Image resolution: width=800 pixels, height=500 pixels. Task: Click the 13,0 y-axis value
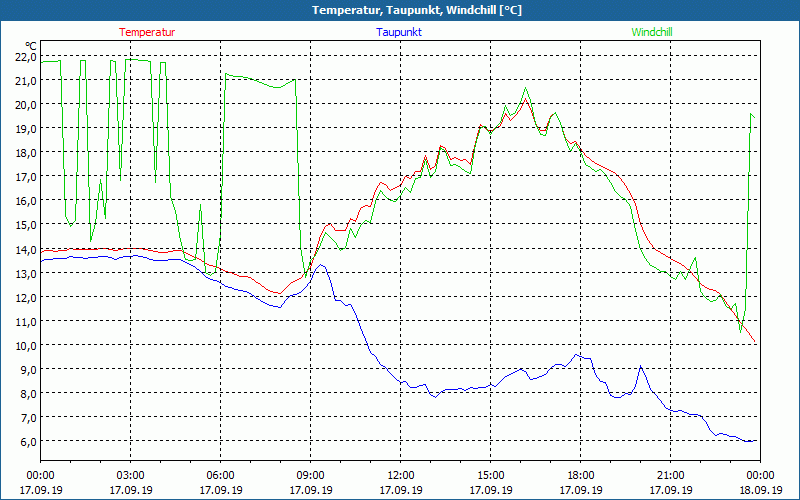coord(26,273)
